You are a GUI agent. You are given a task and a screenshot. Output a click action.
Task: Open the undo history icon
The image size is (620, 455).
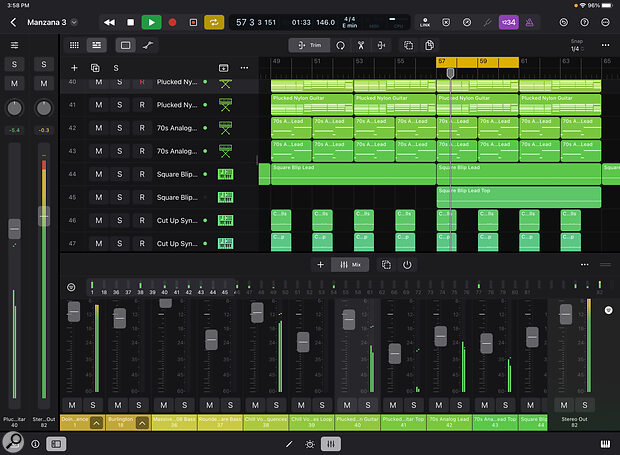(x=563, y=23)
